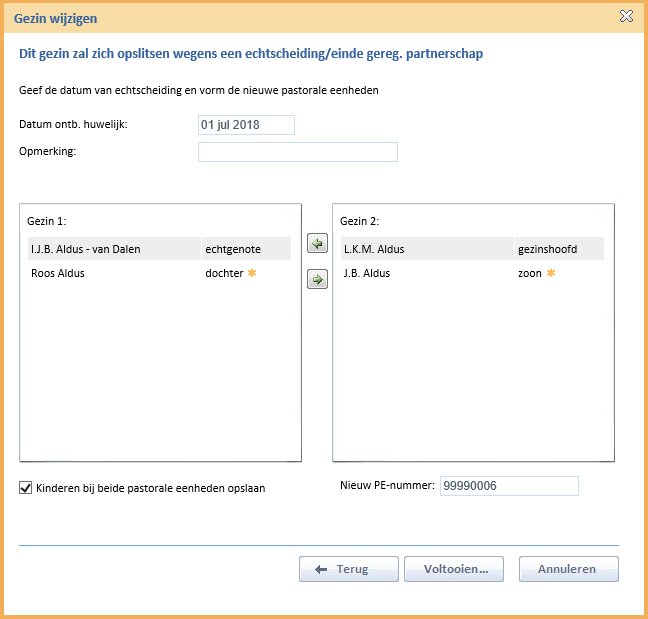The width and height of the screenshot is (648, 619).
Task: Select J.B. Aldus in Gezin 2
Action: coord(472,273)
